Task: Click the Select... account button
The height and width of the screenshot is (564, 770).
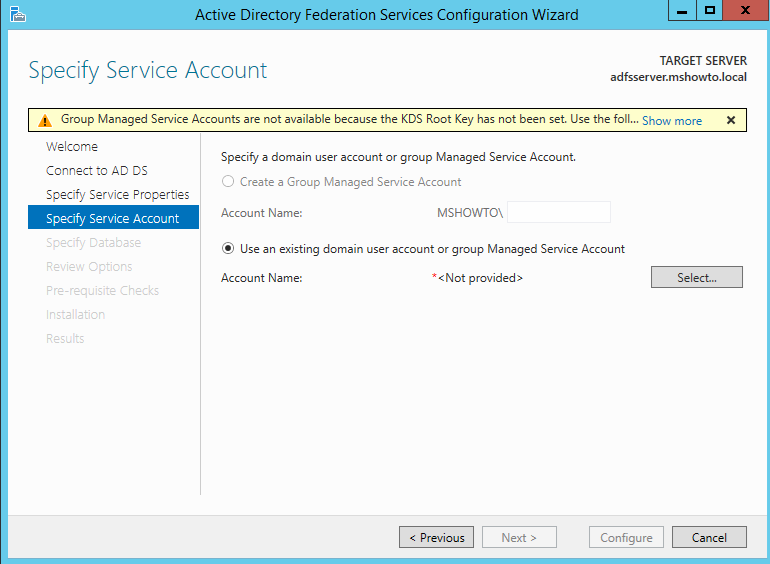Action: click(x=696, y=277)
